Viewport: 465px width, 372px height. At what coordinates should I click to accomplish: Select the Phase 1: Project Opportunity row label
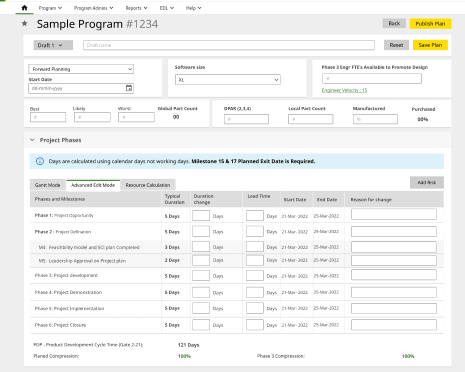(64, 215)
